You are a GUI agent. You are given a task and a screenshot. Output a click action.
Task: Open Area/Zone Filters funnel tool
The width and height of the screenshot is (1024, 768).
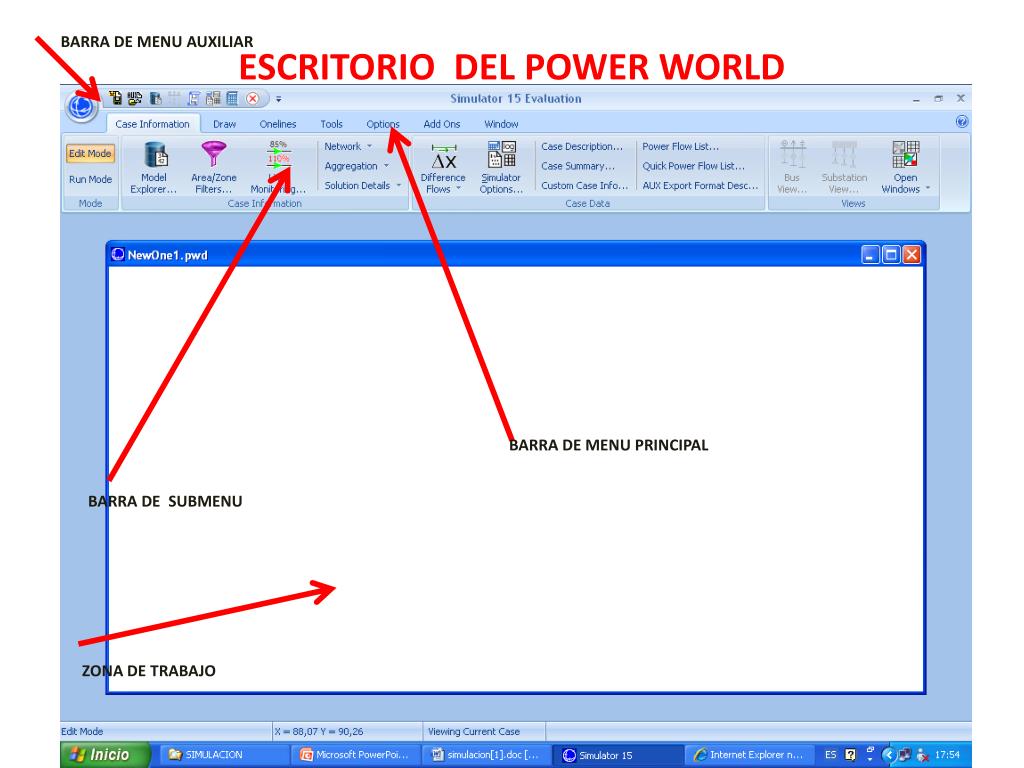214,167
